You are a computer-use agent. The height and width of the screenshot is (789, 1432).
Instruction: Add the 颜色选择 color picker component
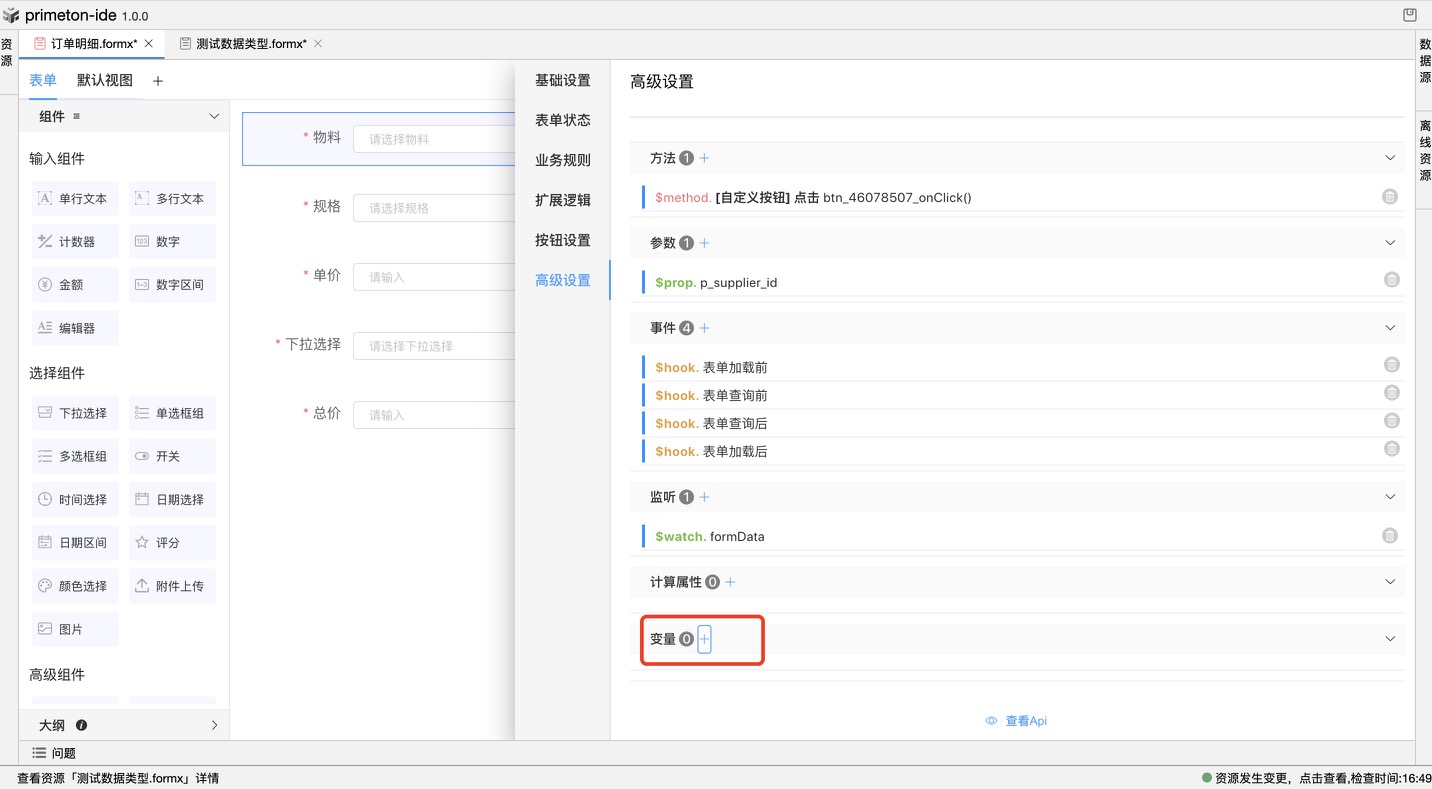point(74,586)
